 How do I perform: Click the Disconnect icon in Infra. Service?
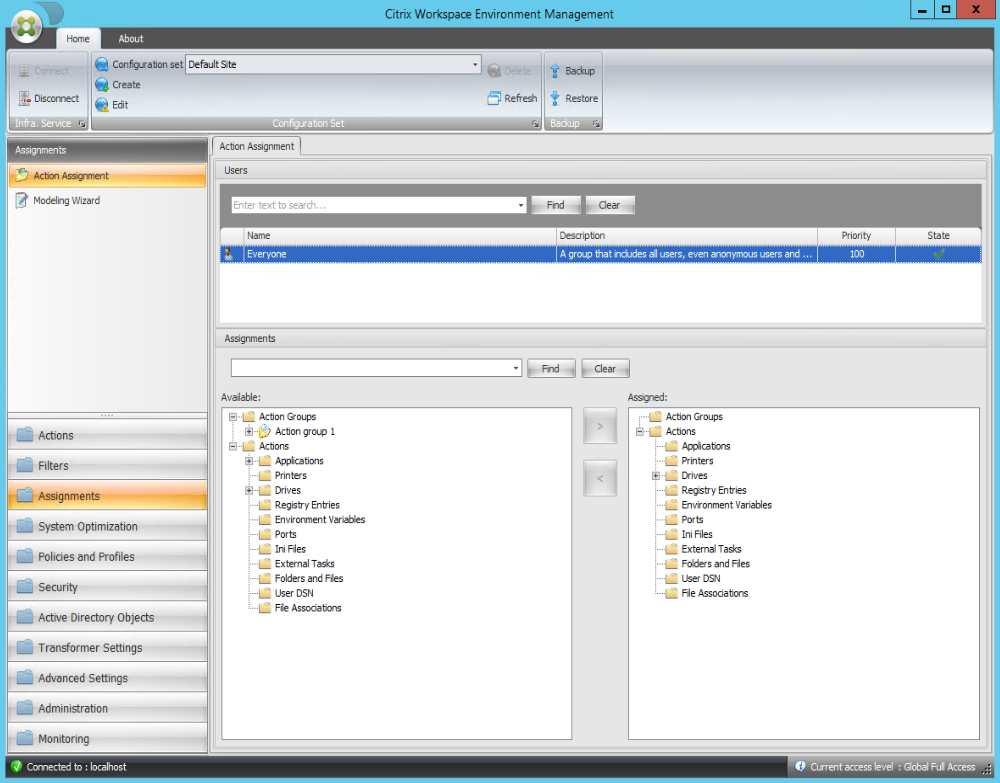click(x=25, y=98)
